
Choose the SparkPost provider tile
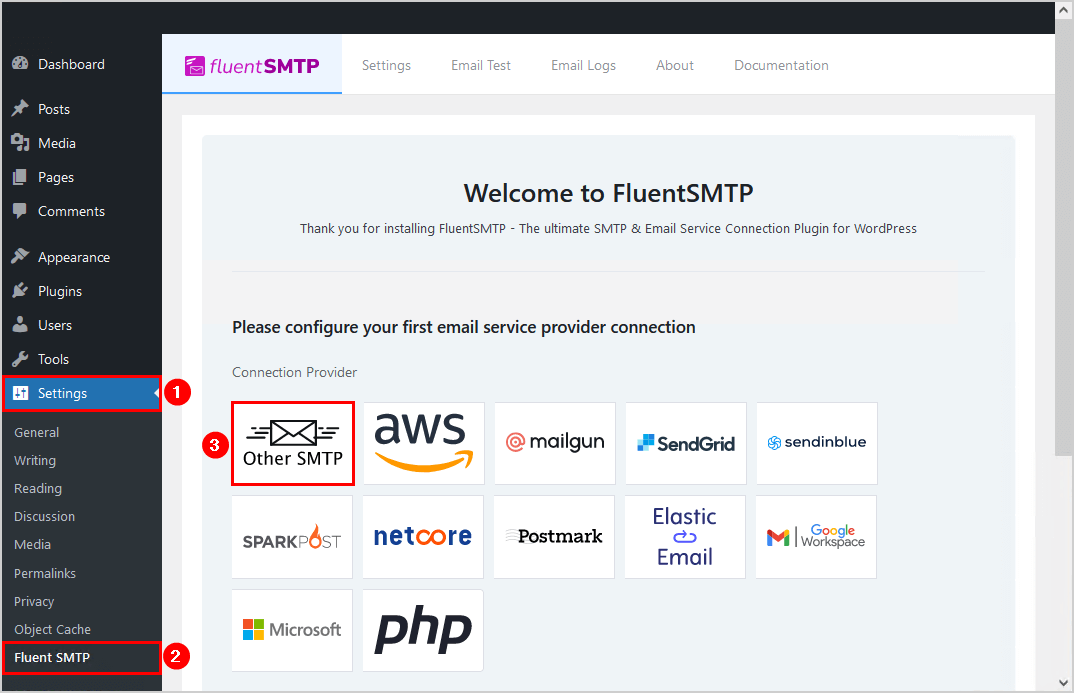click(x=292, y=537)
